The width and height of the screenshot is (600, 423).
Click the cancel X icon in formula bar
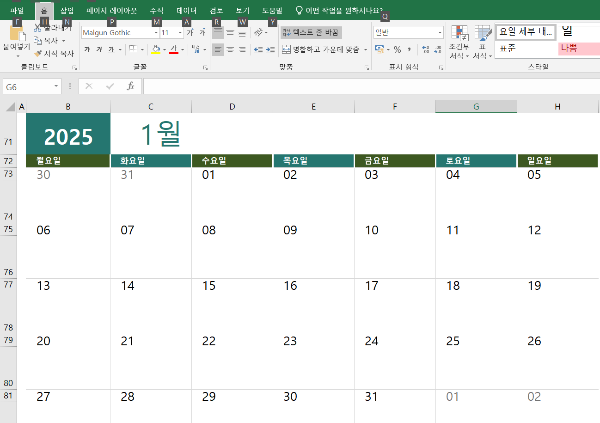pyautogui.click(x=89, y=86)
